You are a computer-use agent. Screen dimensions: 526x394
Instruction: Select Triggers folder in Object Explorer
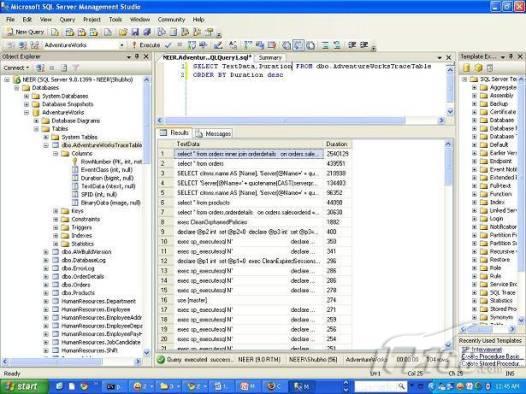pos(82,227)
